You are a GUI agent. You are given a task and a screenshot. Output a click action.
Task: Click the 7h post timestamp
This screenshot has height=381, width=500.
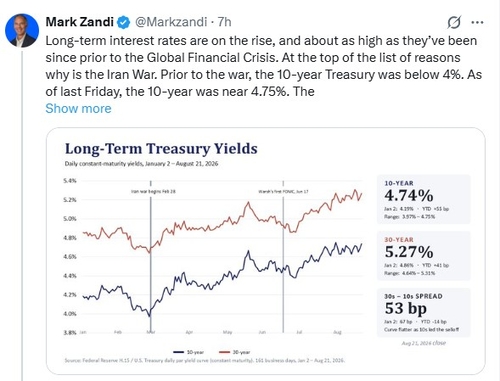(224, 22)
